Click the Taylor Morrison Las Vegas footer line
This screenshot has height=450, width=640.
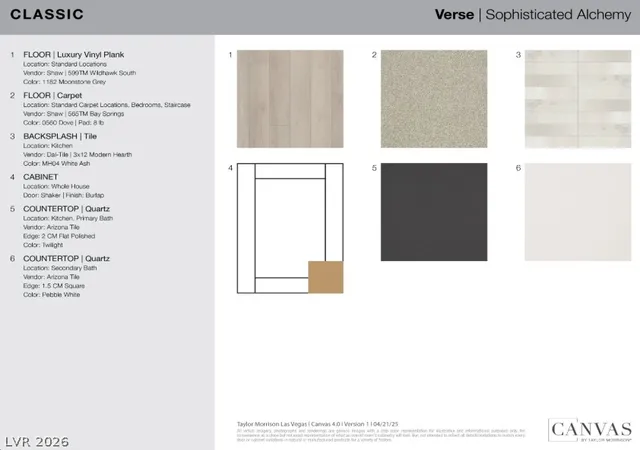[317, 424]
